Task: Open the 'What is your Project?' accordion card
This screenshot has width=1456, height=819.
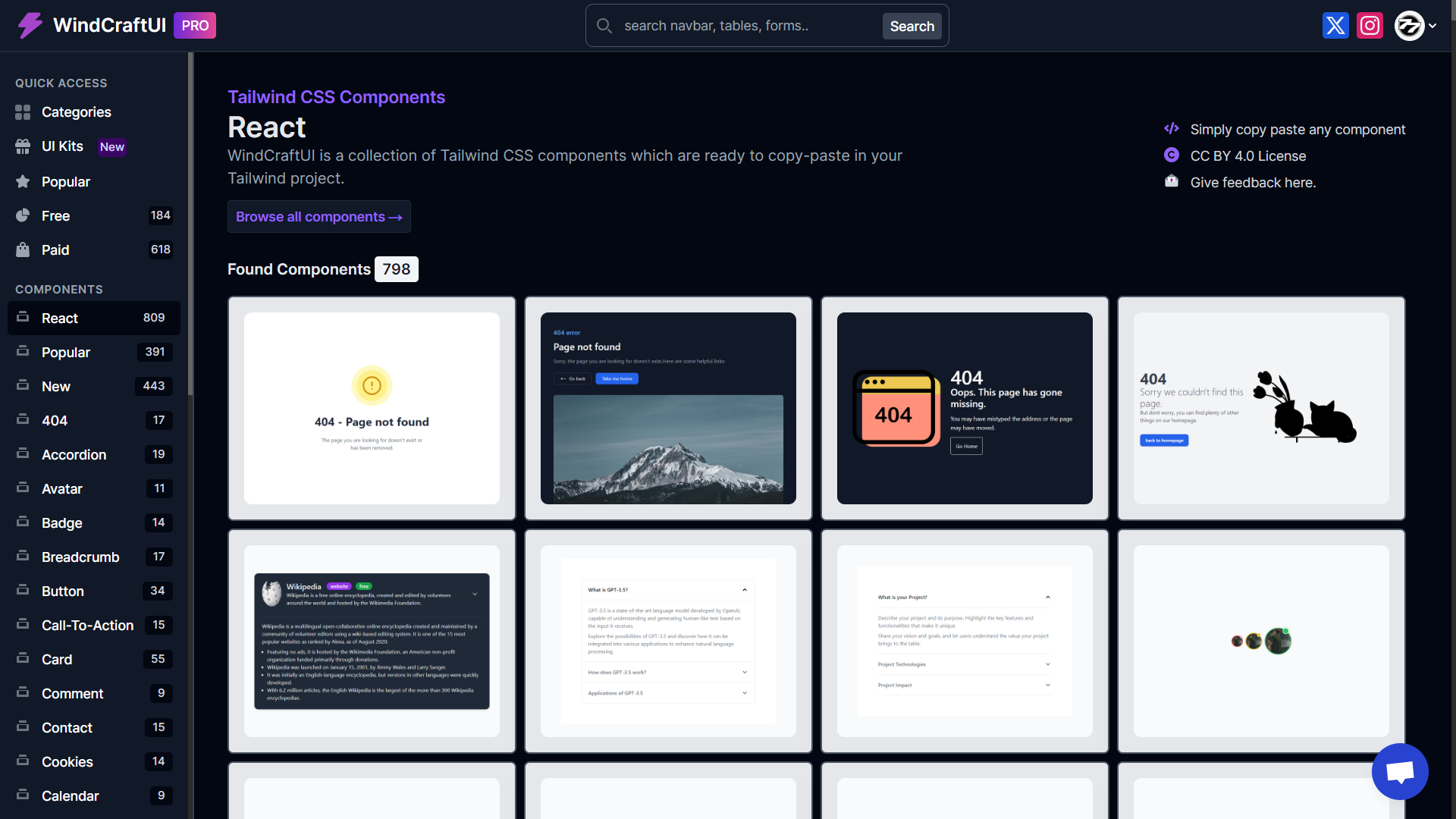Action: [x=965, y=641]
